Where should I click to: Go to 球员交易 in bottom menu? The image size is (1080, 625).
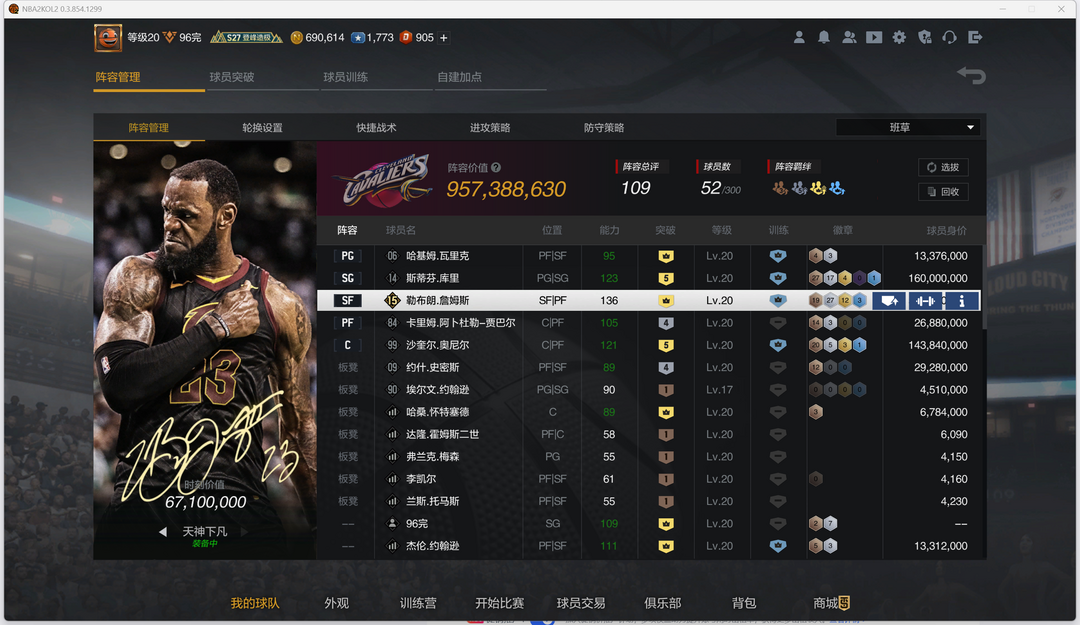(581, 603)
